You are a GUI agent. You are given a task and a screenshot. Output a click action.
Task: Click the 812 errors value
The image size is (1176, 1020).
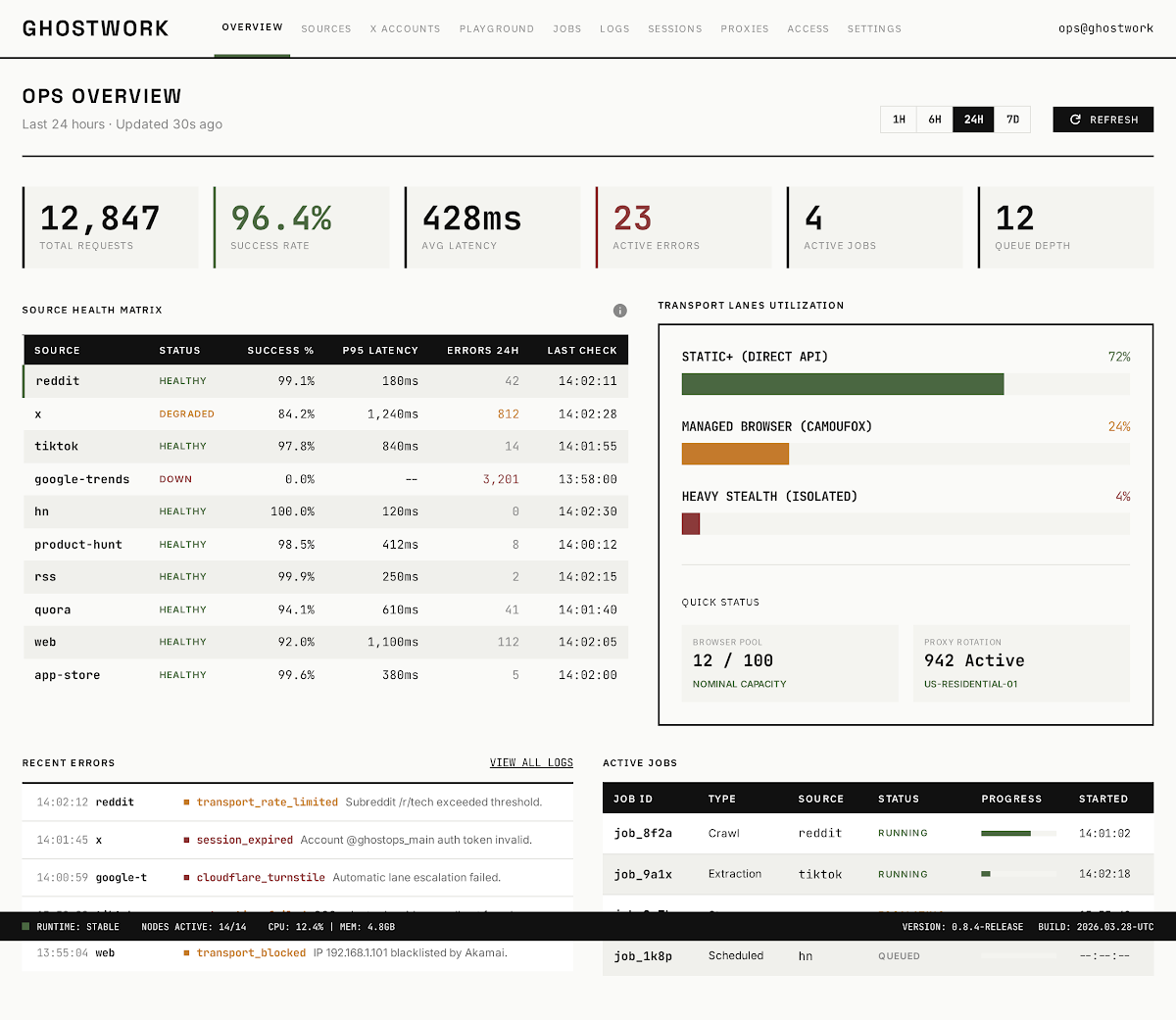(x=508, y=414)
